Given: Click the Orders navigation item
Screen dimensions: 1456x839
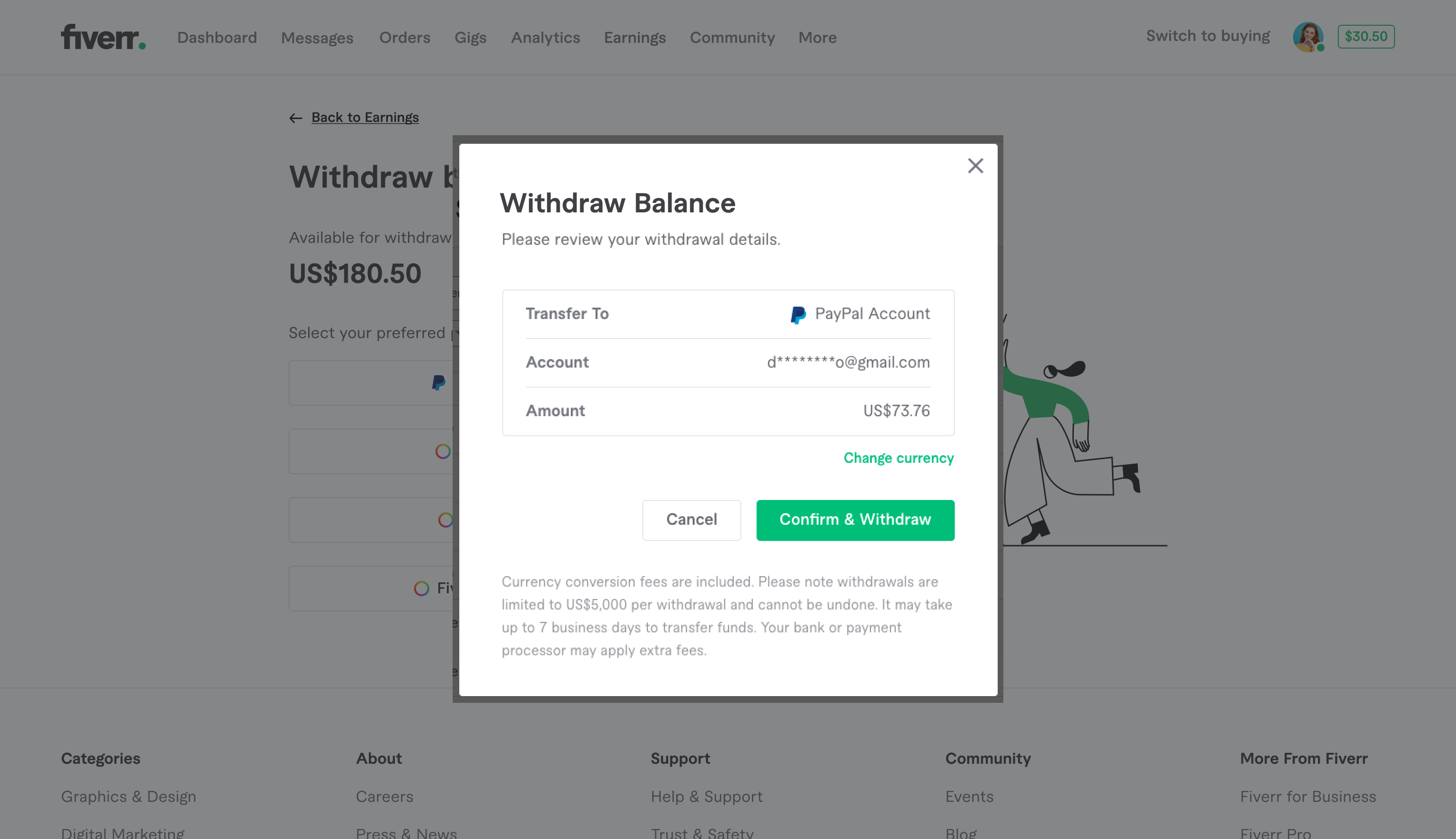Looking at the screenshot, I should pyautogui.click(x=404, y=38).
